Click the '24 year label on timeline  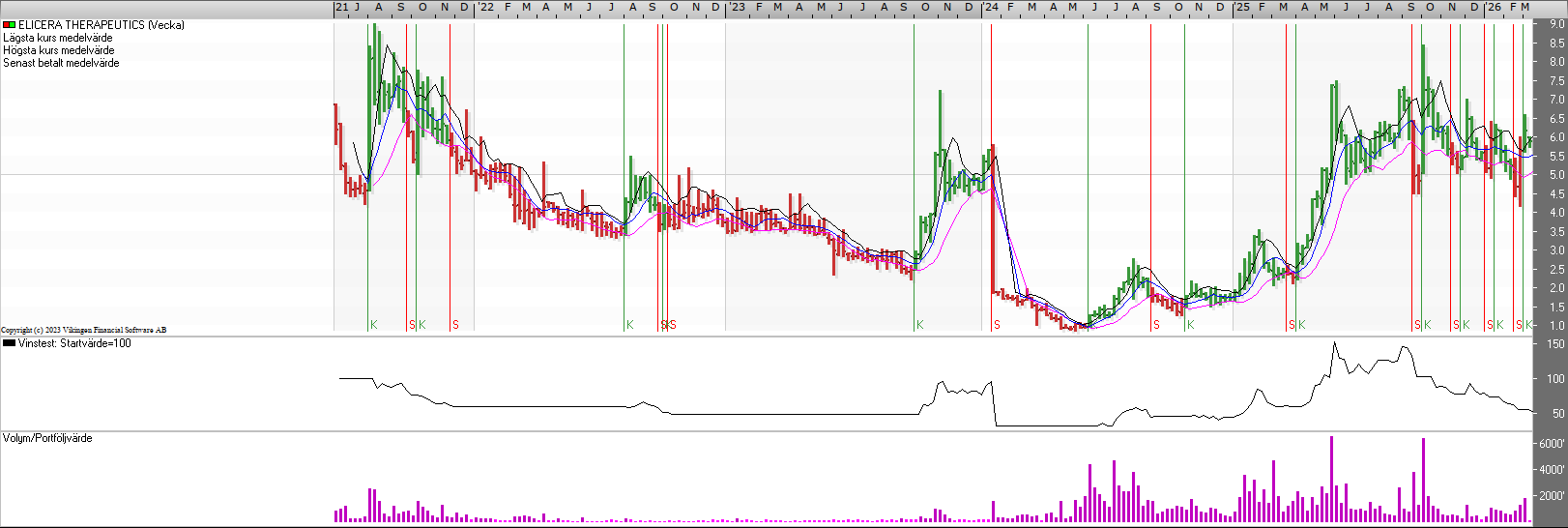991,7
